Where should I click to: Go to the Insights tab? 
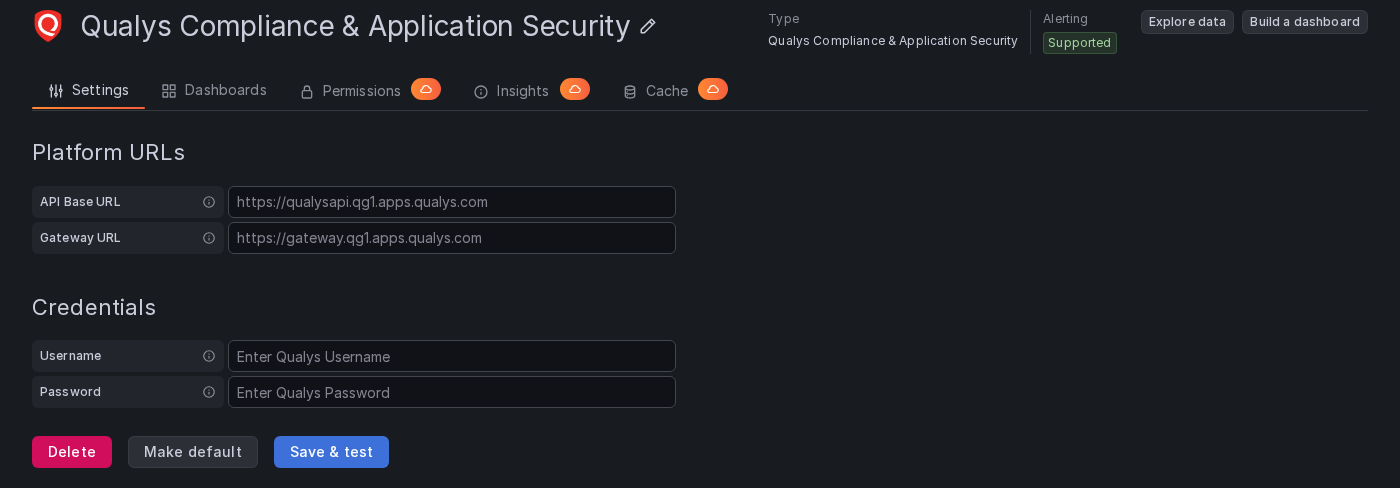(x=511, y=91)
